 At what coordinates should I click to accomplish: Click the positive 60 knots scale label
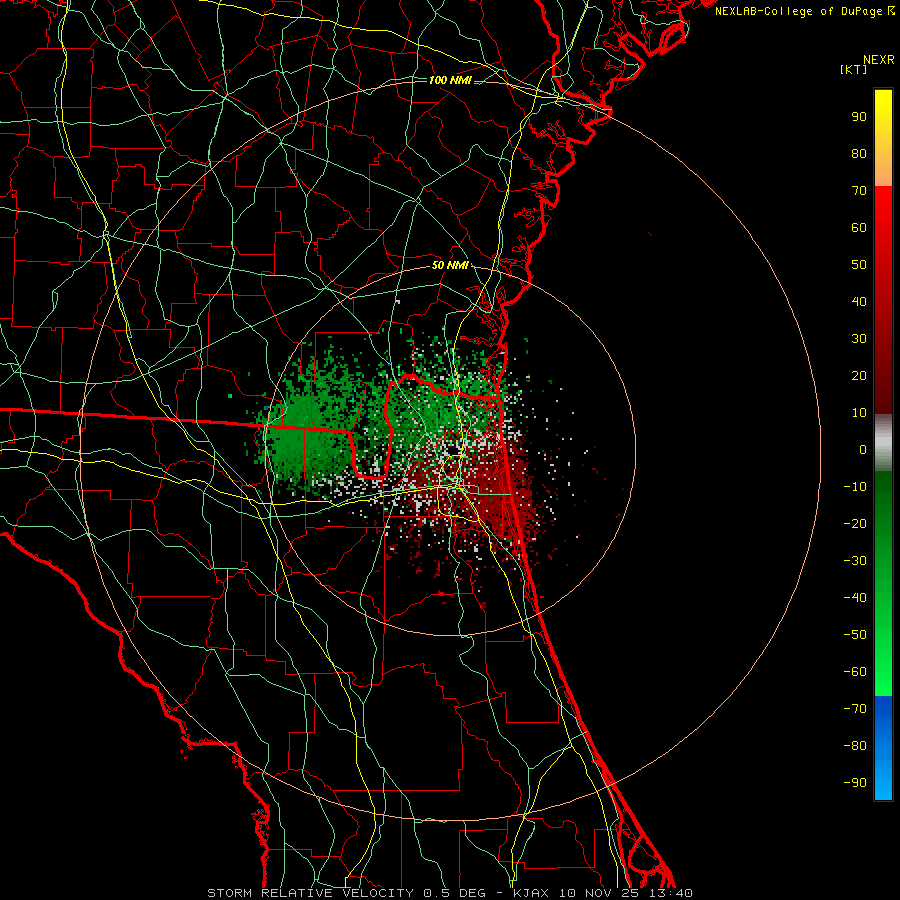[x=859, y=227]
